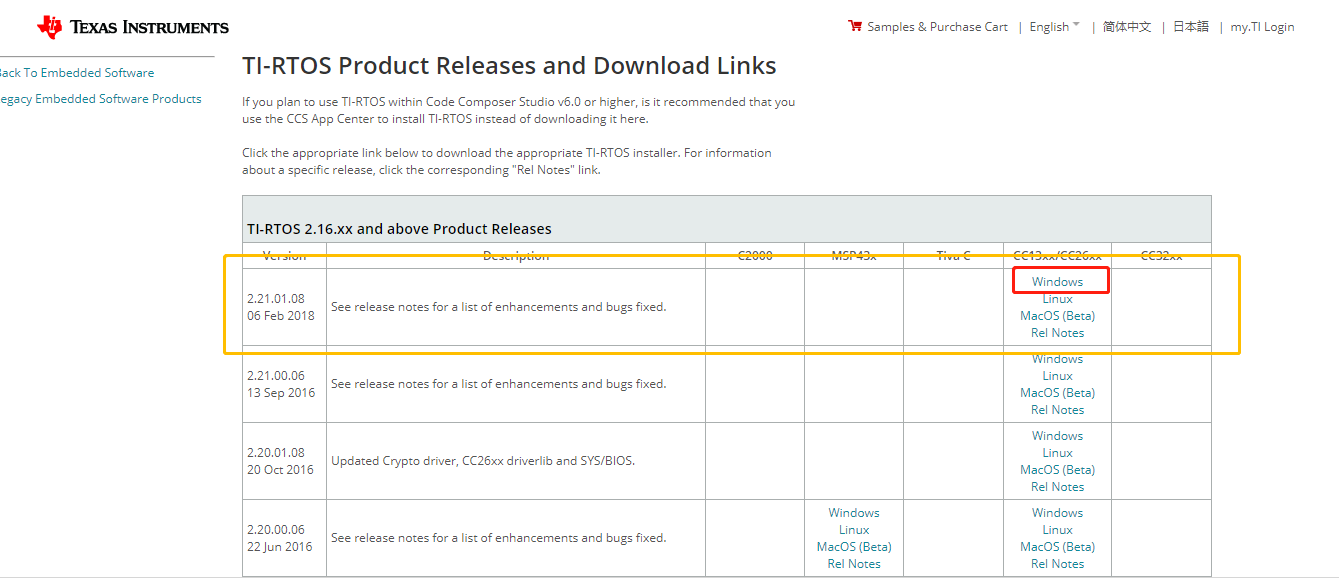The height and width of the screenshot is (579, 1339).
Task: Click the TI-RTOS 2.16.xx and above table heading
Action: (399, 229)
